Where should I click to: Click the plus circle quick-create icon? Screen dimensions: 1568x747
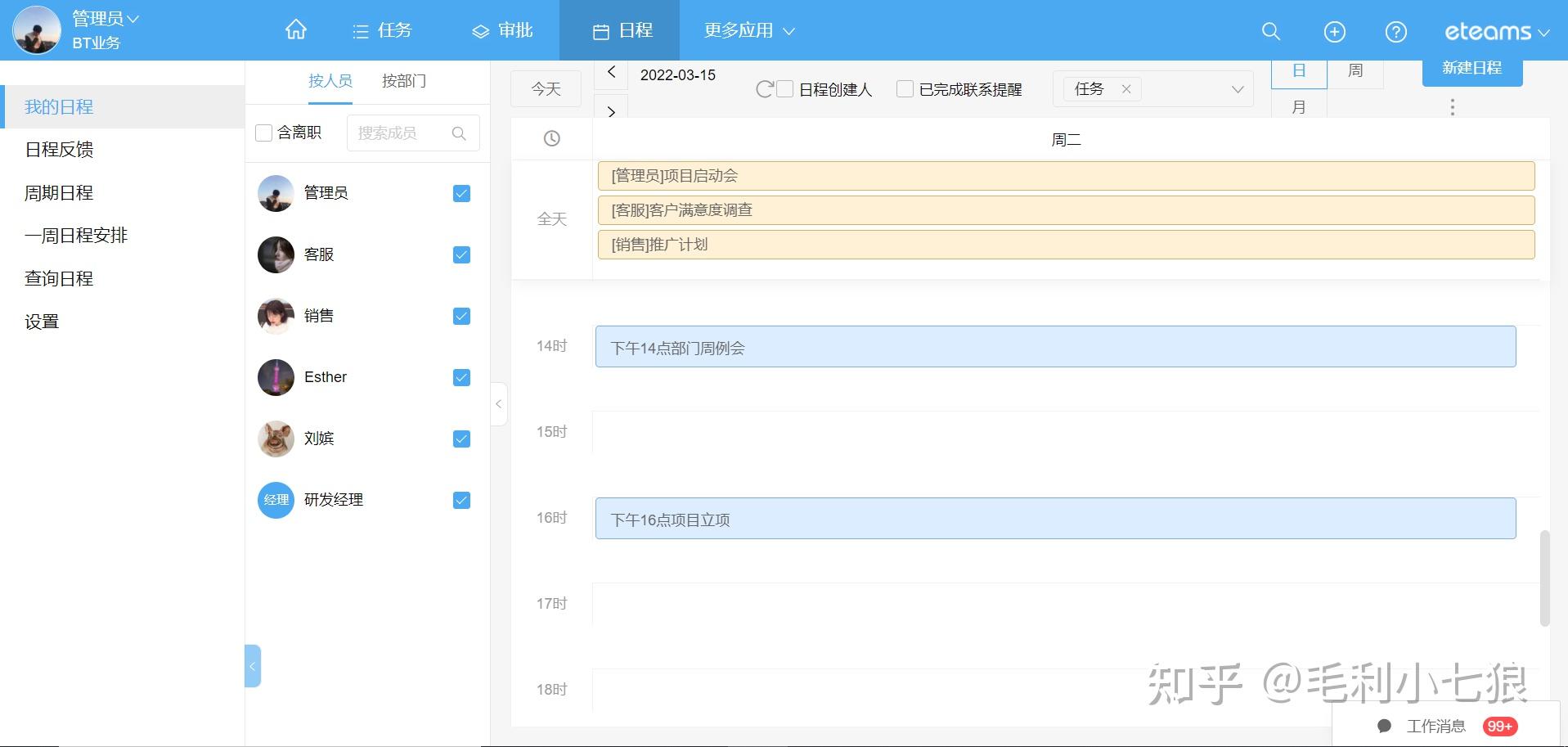(1334, 31)
